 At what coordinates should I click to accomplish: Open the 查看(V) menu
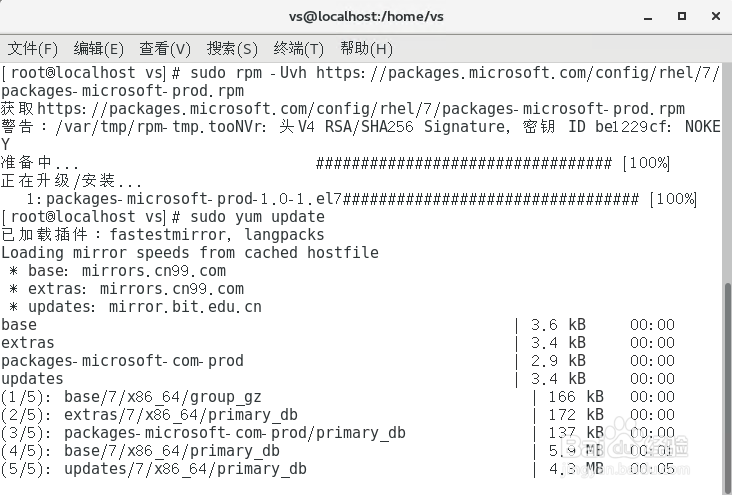pos(165,48)
